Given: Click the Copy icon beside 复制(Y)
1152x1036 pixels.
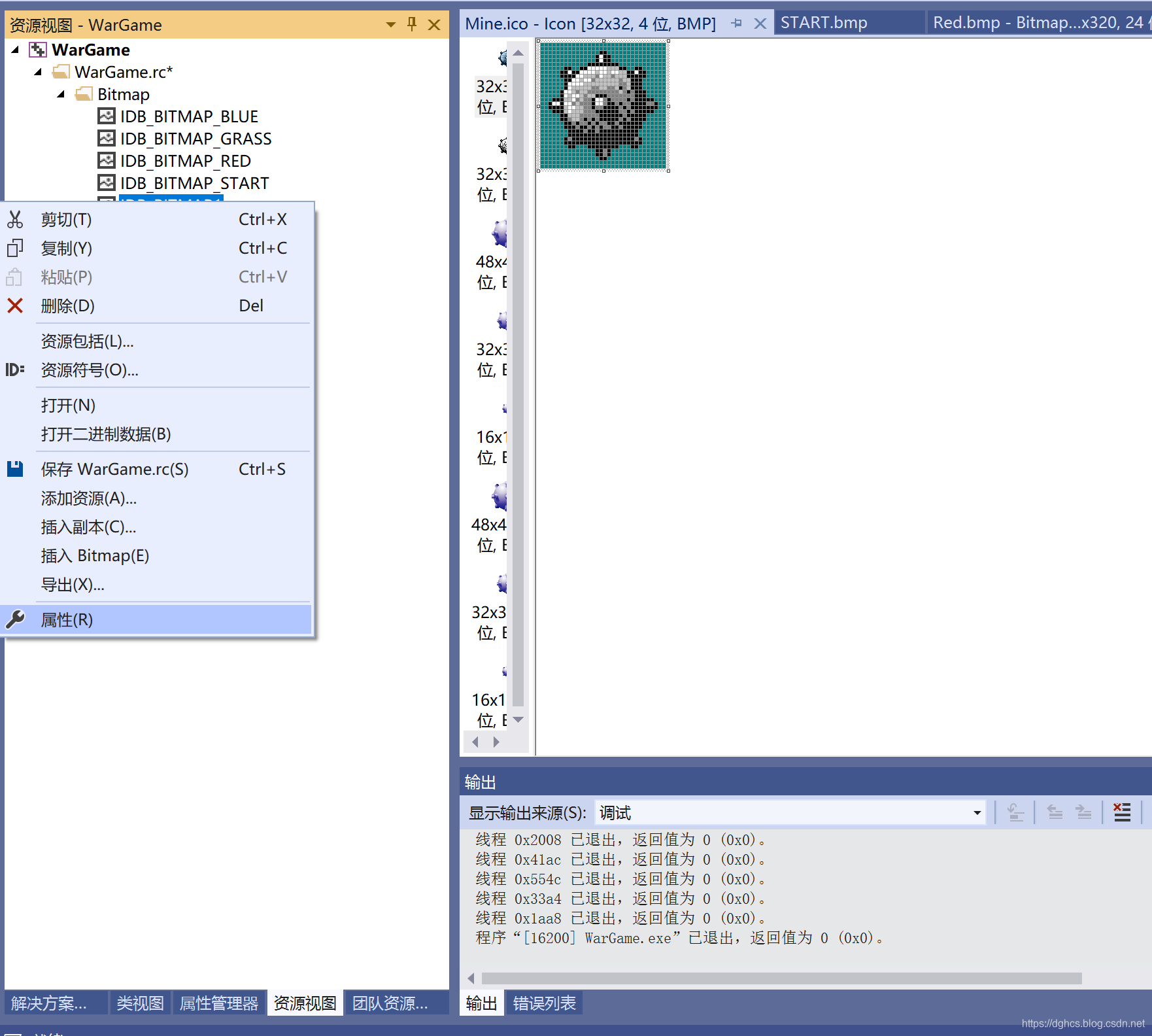Looking at the screenshot, I should (x=15, y=248).
